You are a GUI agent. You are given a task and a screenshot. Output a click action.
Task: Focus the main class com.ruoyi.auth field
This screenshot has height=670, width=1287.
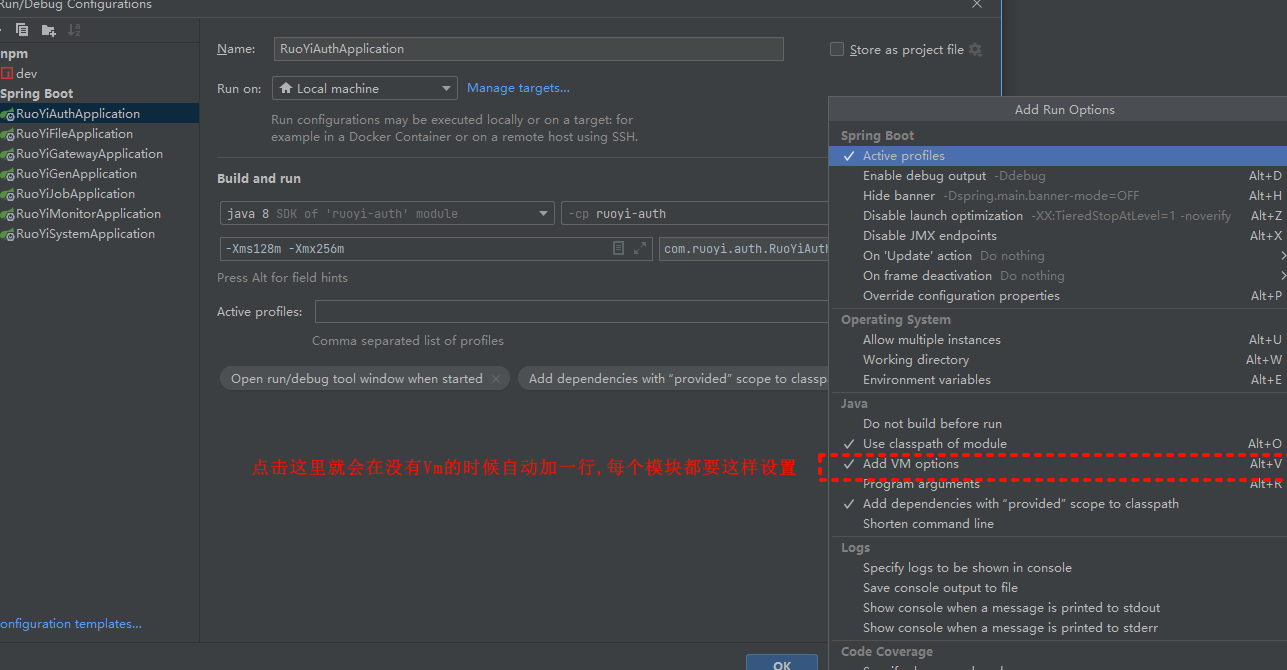tap(744, 249)
